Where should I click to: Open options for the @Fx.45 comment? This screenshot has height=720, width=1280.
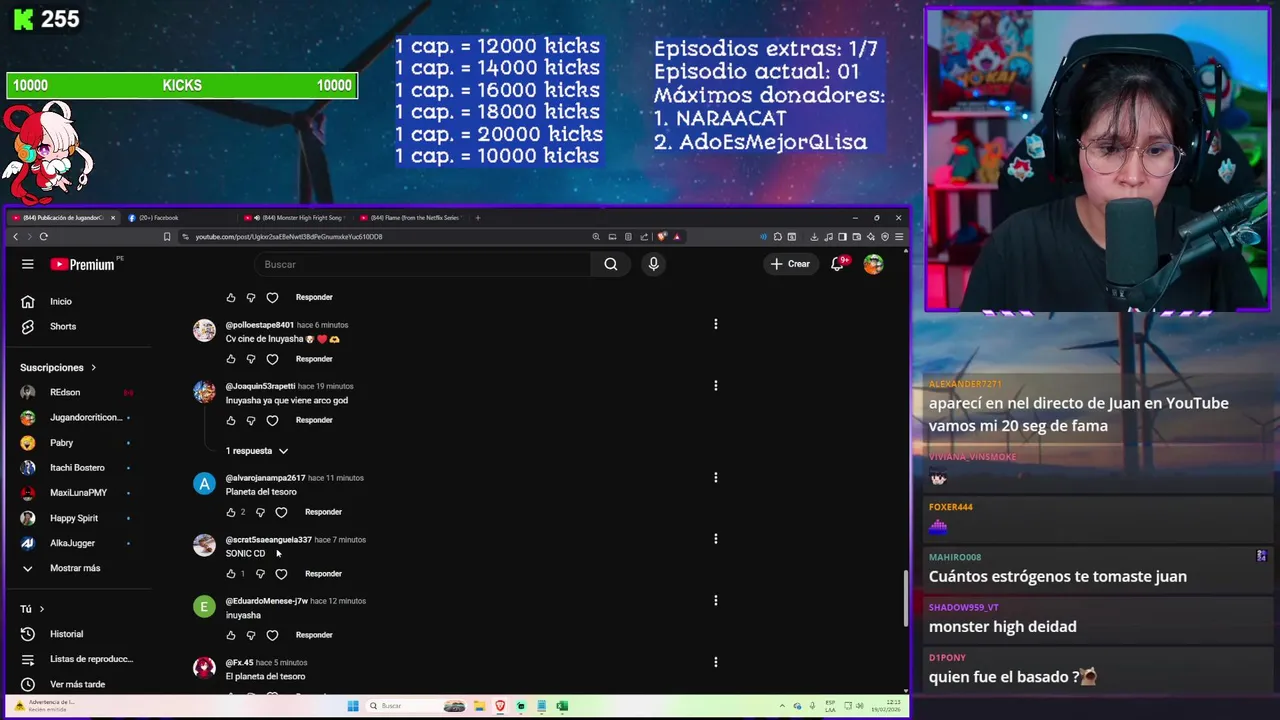coord(715,662)
